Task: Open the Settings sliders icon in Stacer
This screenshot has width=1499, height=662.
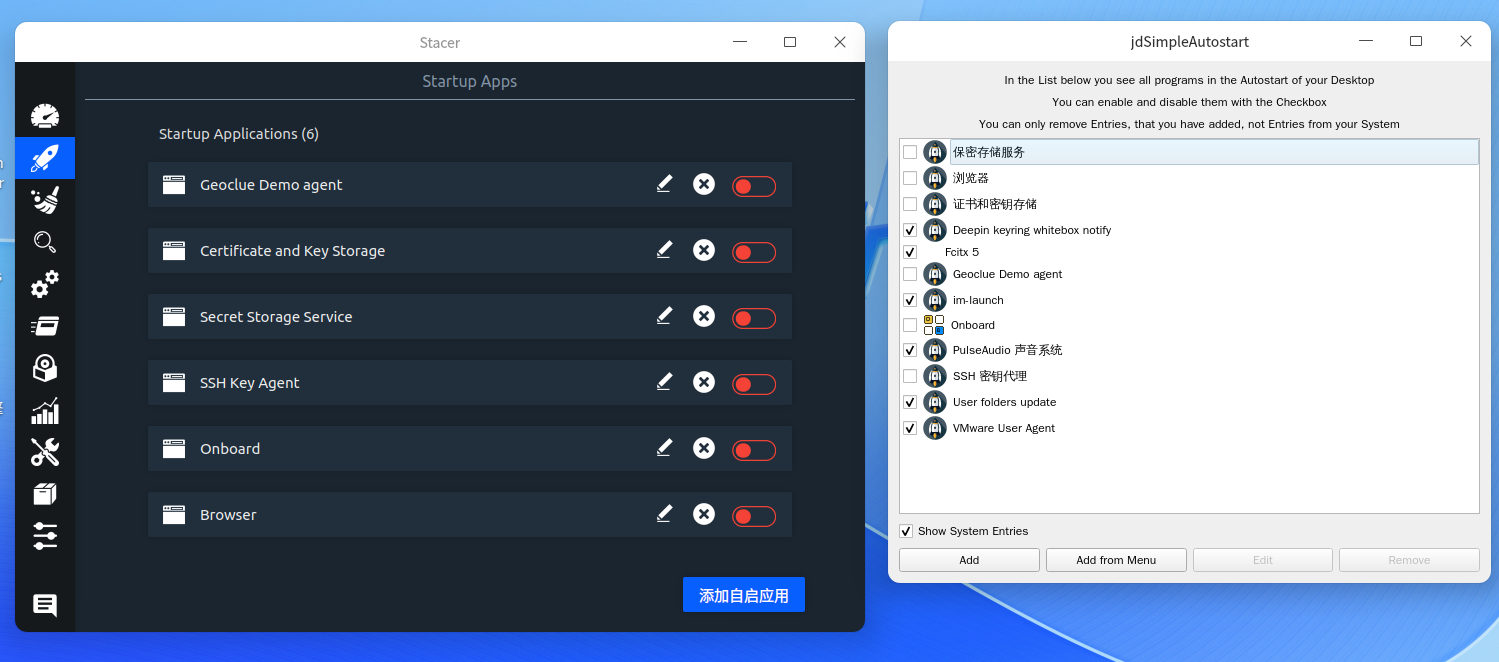Action: 45,535
